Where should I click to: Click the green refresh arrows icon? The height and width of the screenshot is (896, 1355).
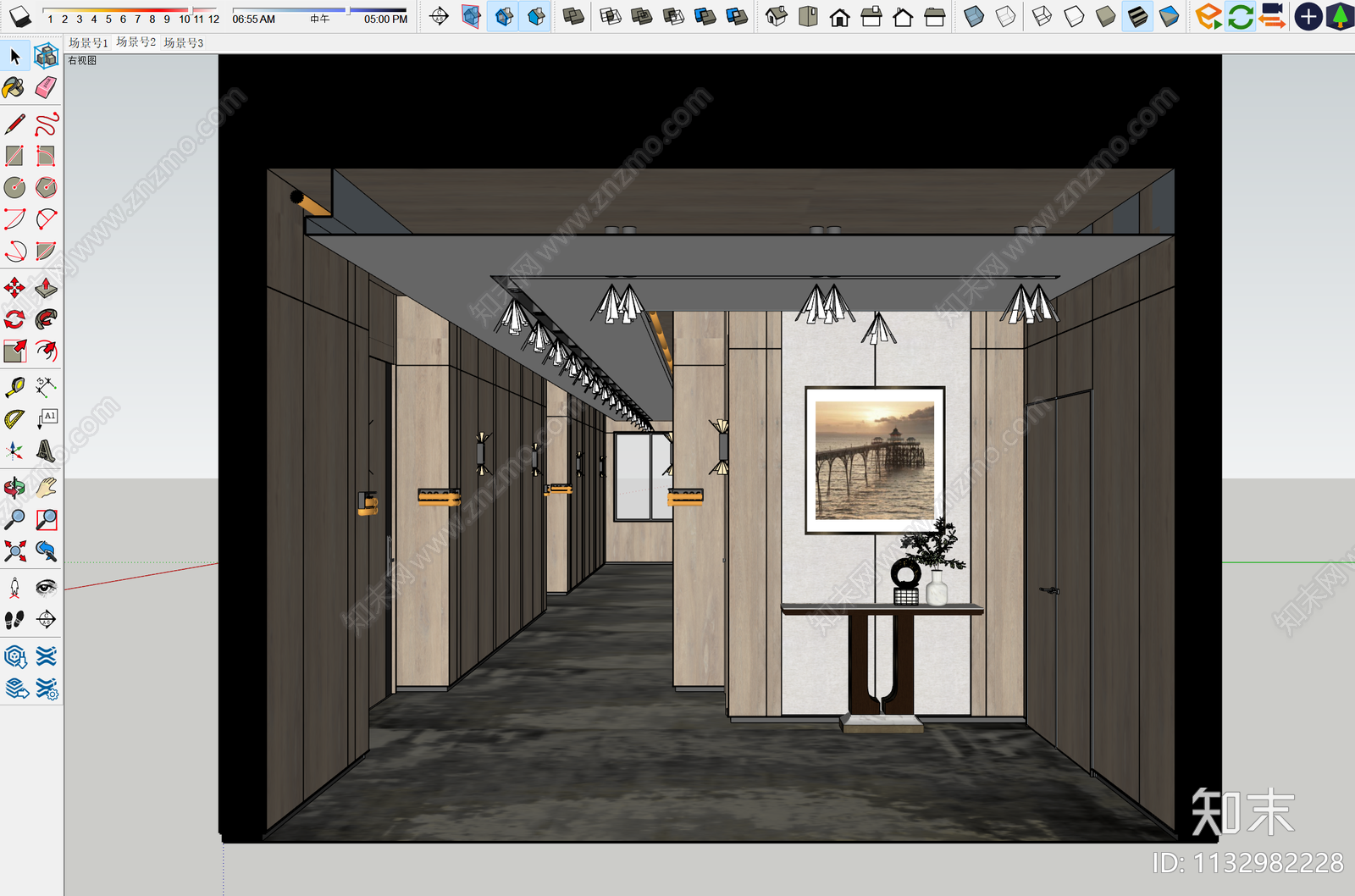[x=1241, y=16]
